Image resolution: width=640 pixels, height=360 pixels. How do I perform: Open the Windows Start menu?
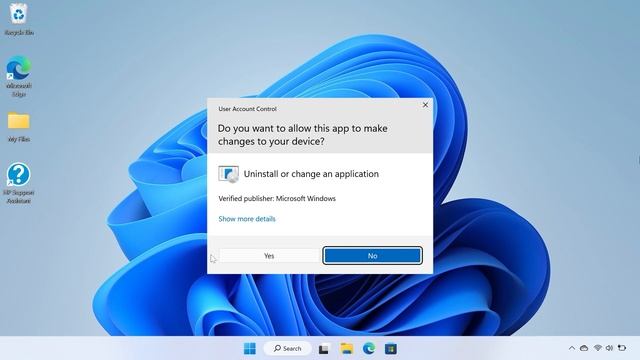(x=250, y=349)
